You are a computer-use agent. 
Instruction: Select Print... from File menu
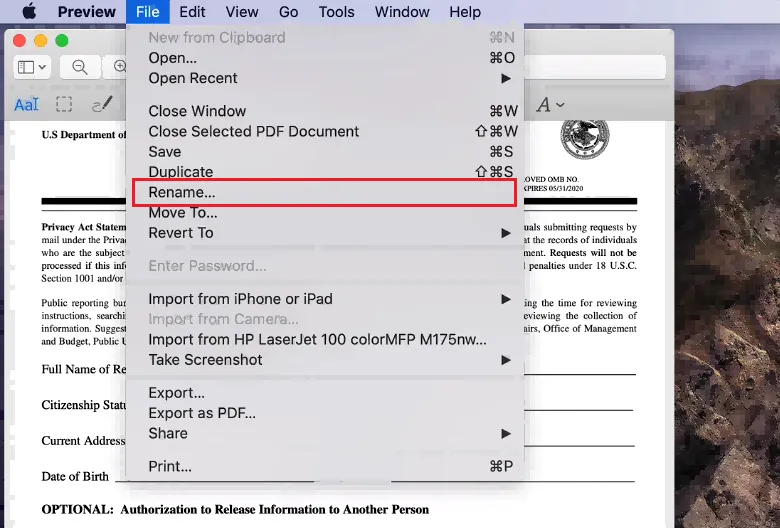click(325, 466)
